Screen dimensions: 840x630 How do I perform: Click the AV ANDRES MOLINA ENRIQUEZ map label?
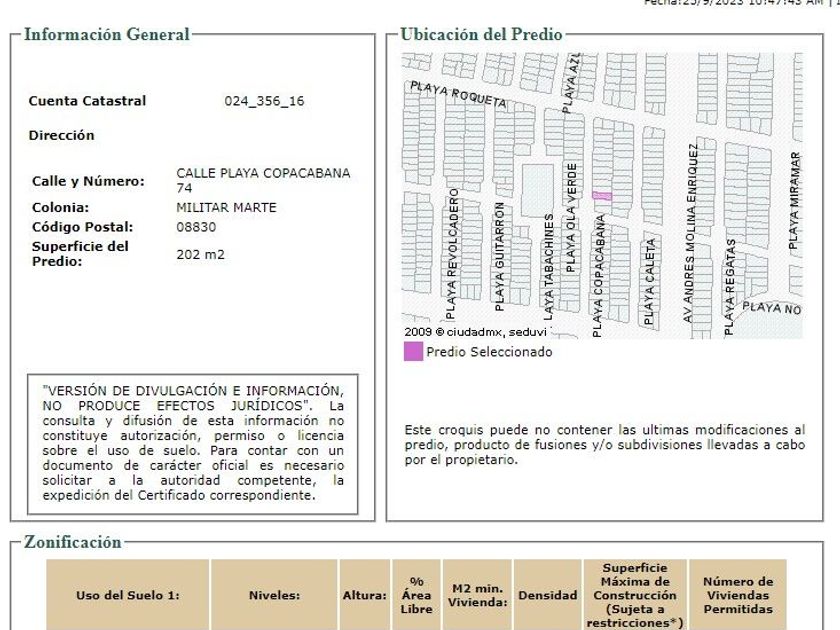pyautogui.click(x=691, y=233)
